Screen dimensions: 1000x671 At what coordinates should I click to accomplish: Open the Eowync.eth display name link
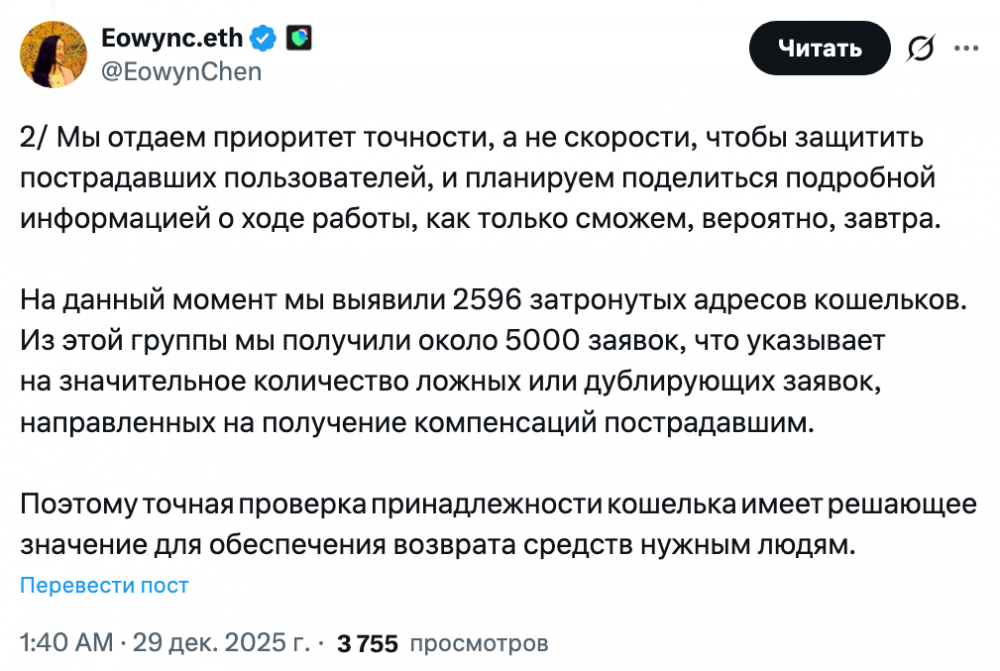tap(172, 39)
